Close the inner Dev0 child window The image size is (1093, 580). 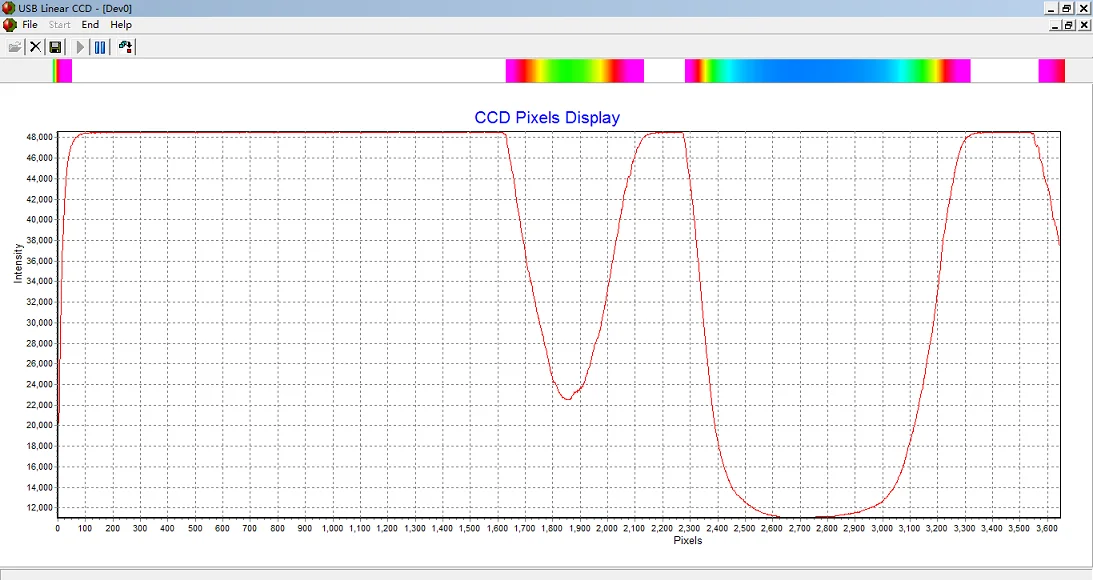pos(1083,25)
